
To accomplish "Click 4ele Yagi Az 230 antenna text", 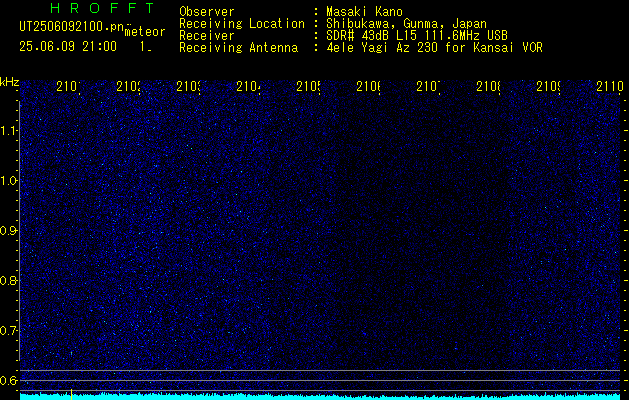I will 434,48.
